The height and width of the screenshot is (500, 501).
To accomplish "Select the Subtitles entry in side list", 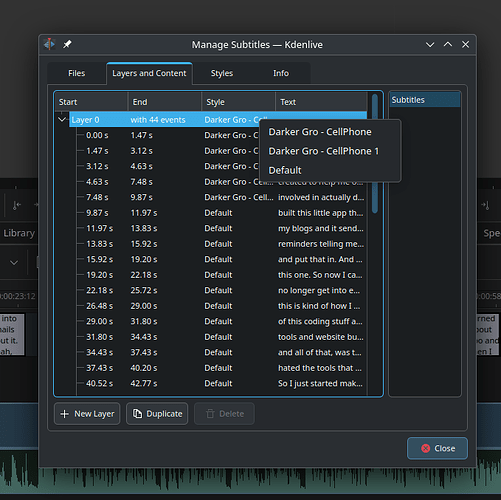I will coord(425,100).
